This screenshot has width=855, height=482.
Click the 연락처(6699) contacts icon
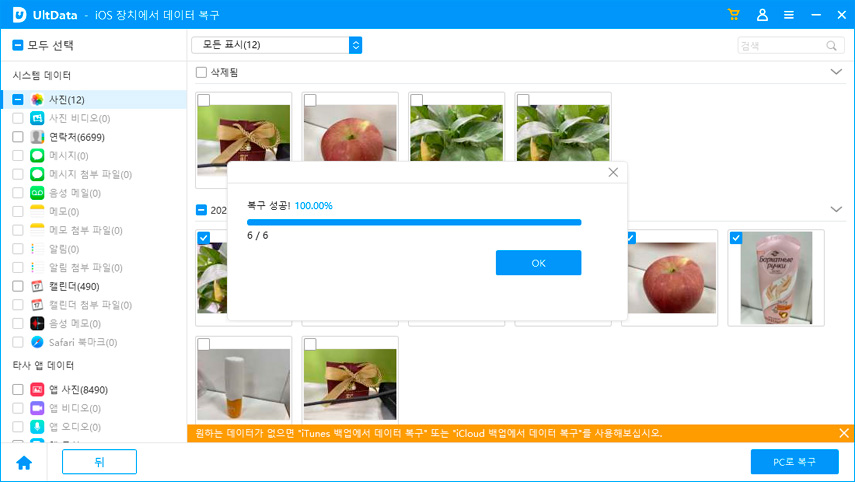click(37, 137)
